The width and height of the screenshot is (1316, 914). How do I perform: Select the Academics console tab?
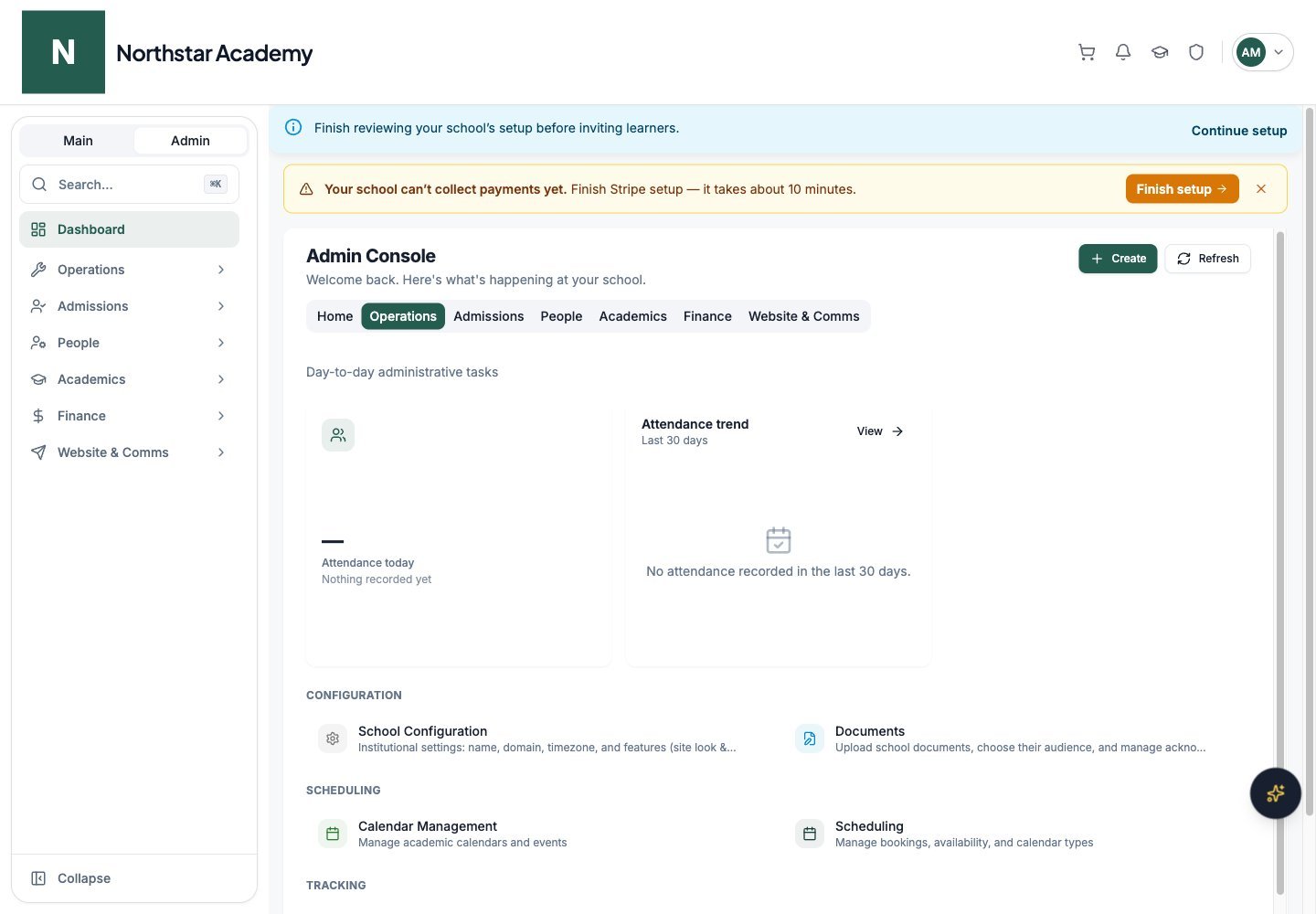(x=632, y=316)
